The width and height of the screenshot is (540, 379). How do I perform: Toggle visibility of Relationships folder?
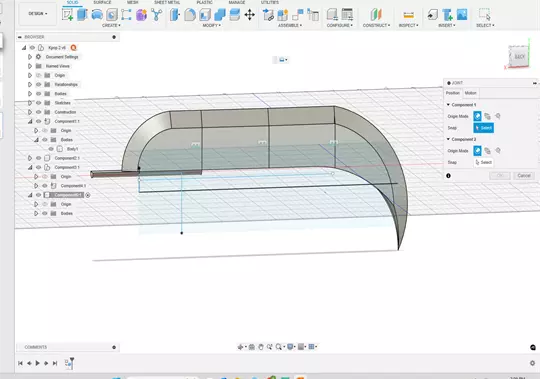pos(39,84)
